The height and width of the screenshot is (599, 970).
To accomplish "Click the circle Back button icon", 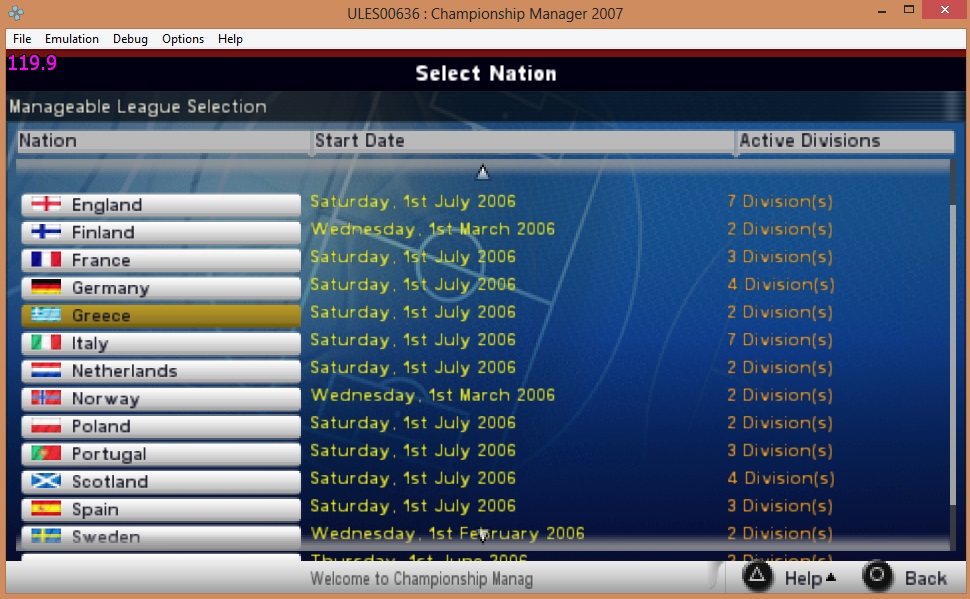I will click(x=878, y=577).
